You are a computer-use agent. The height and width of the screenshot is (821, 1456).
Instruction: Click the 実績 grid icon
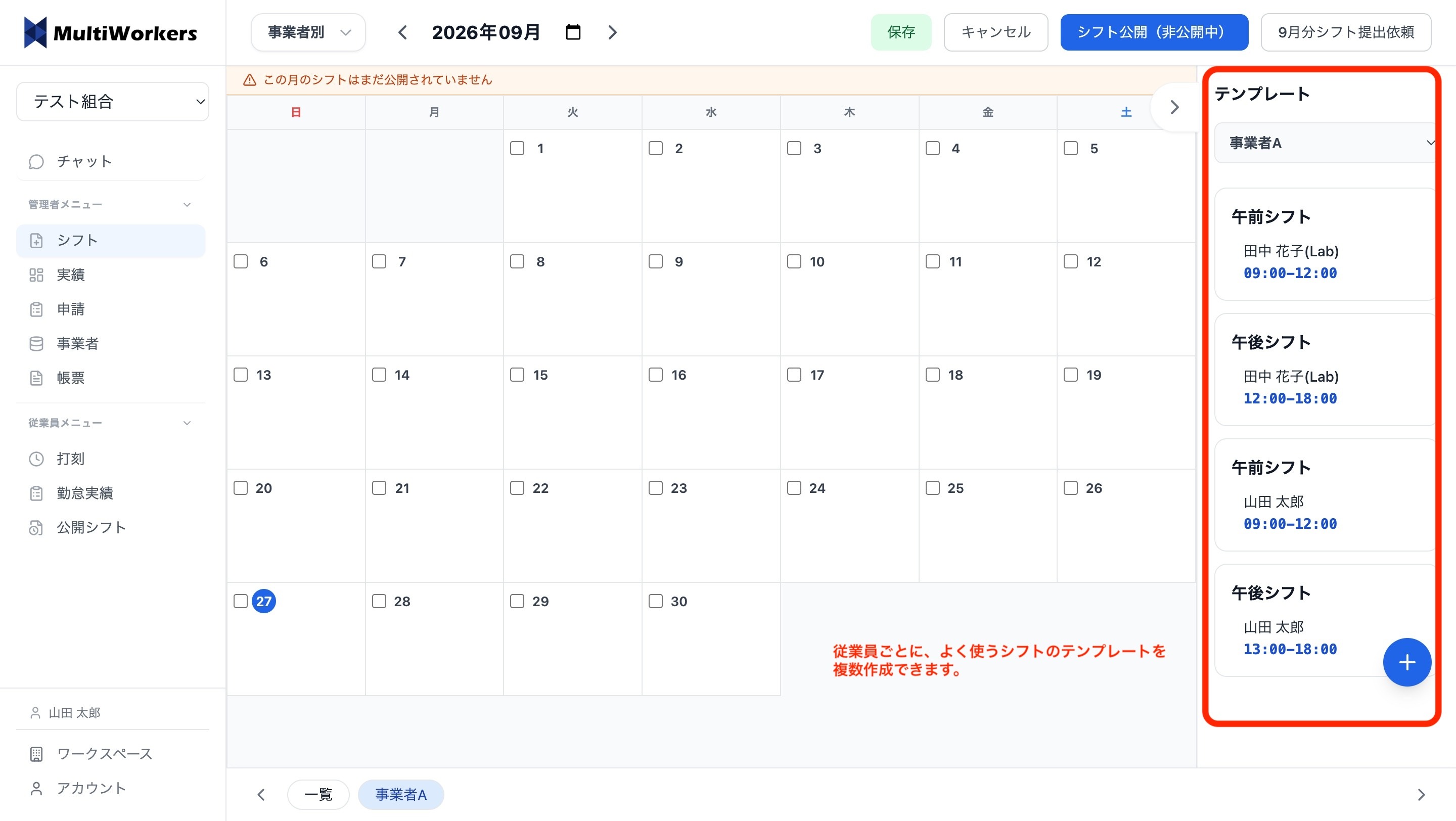[36, 275]
